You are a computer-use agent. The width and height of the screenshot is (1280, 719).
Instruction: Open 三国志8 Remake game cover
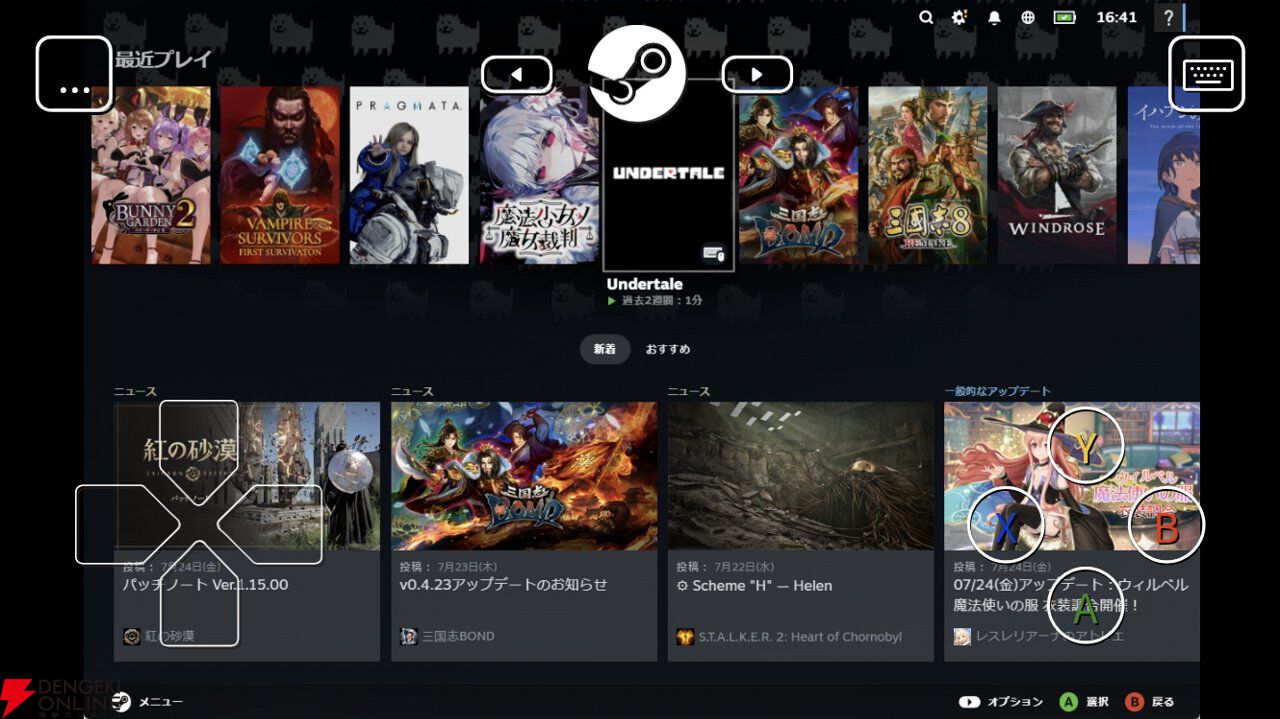click(x=927, y=175)
